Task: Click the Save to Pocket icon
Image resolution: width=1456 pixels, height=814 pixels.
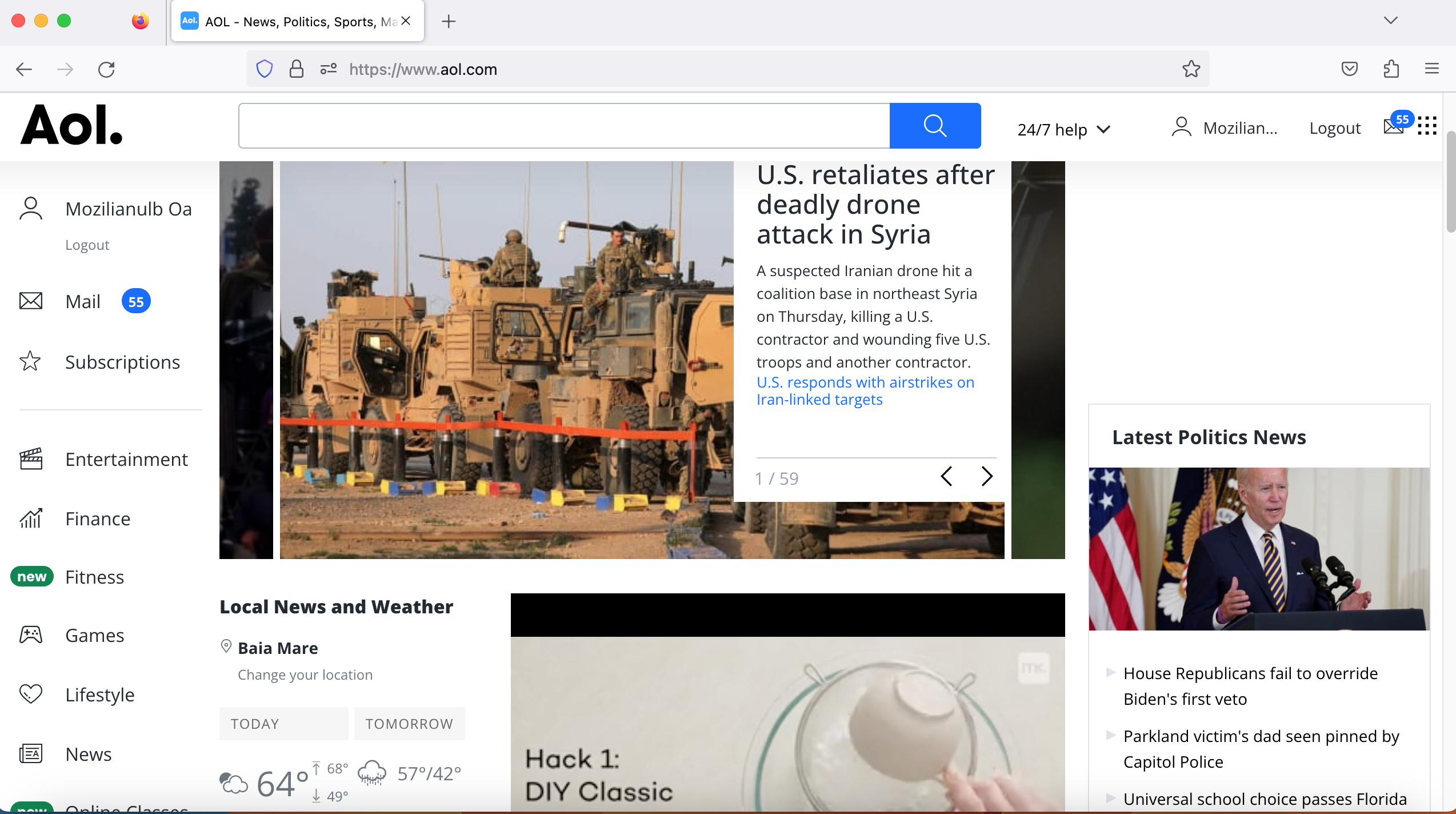Action: [1349, 69]
